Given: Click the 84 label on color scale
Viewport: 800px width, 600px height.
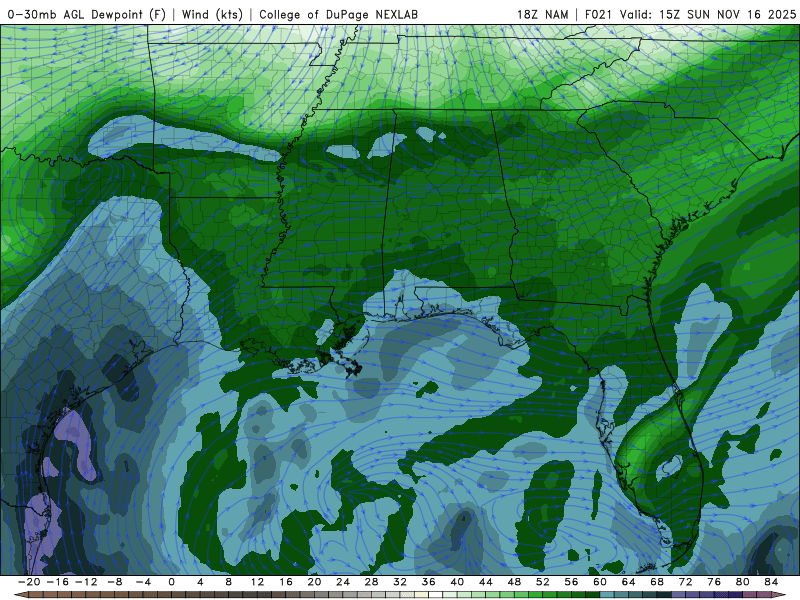Looking at the screenshot, I should coord(771,582).
